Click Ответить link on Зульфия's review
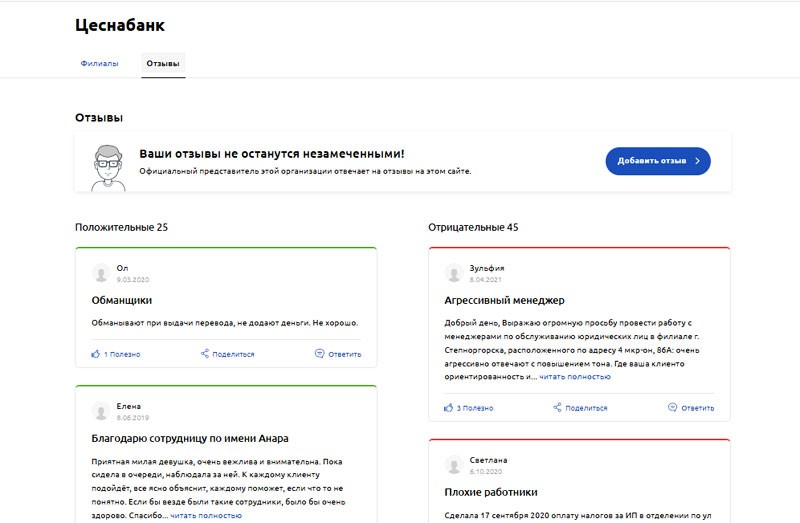Image resolution: width=800 pixels, height=523 pixels. pyautogui.click(x=697, y=408)
